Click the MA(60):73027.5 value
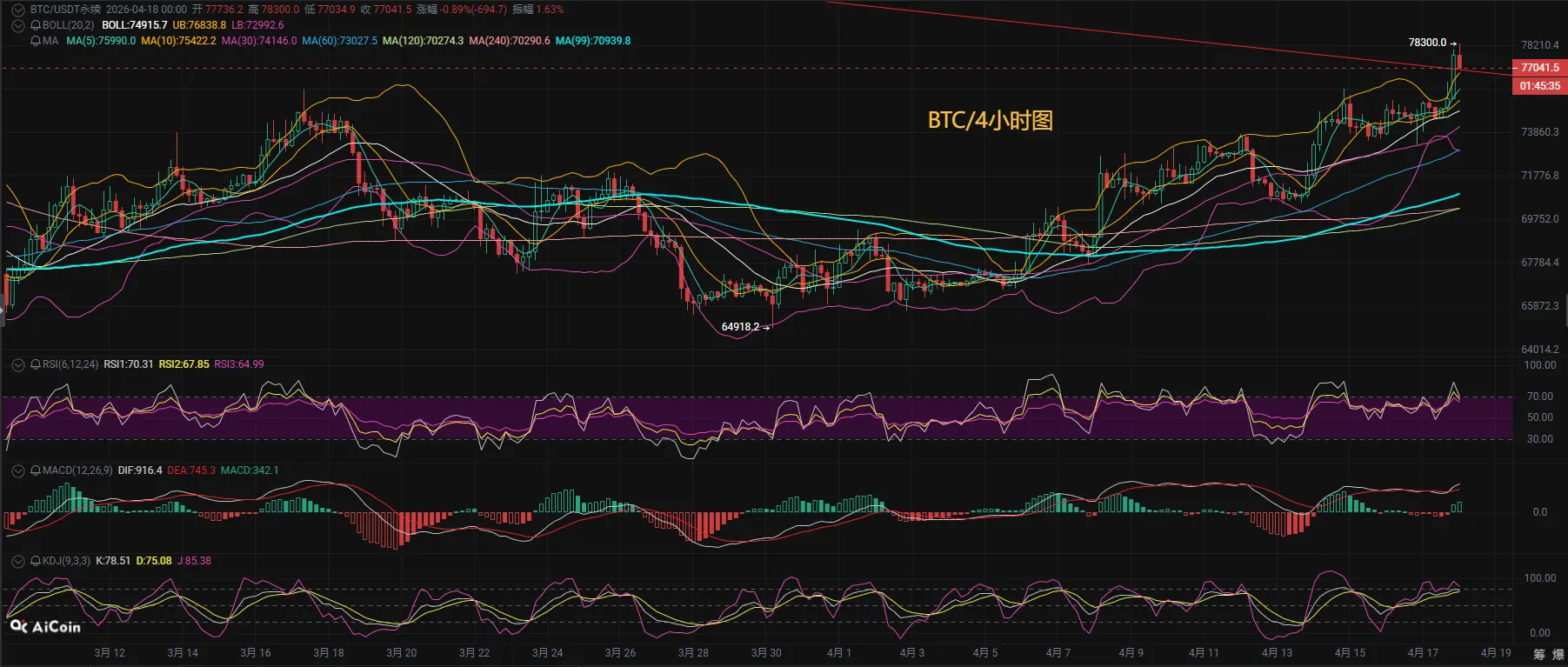This screenshot has width=1568, height=667. click(x=340, y=41)
